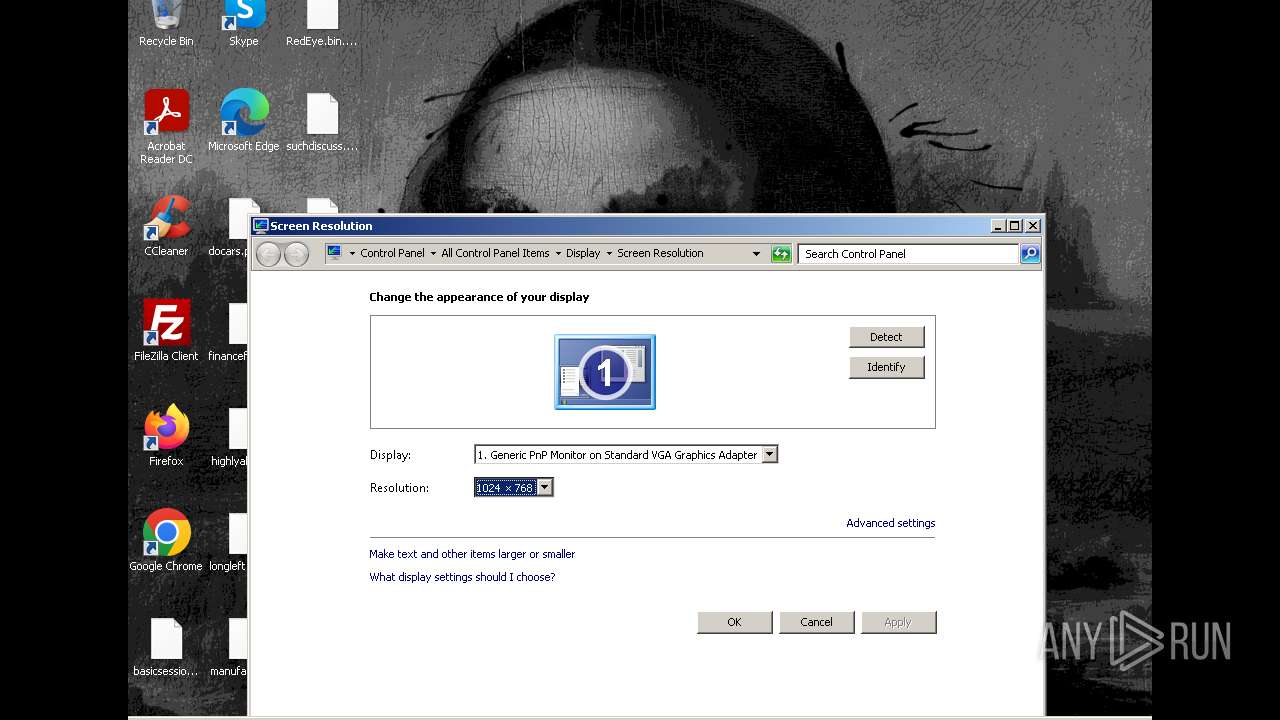Screen dimensions: 1280x720
Task: Launch the Microsoft Edge desktop shortcut
Action: [x=244, y=120]
